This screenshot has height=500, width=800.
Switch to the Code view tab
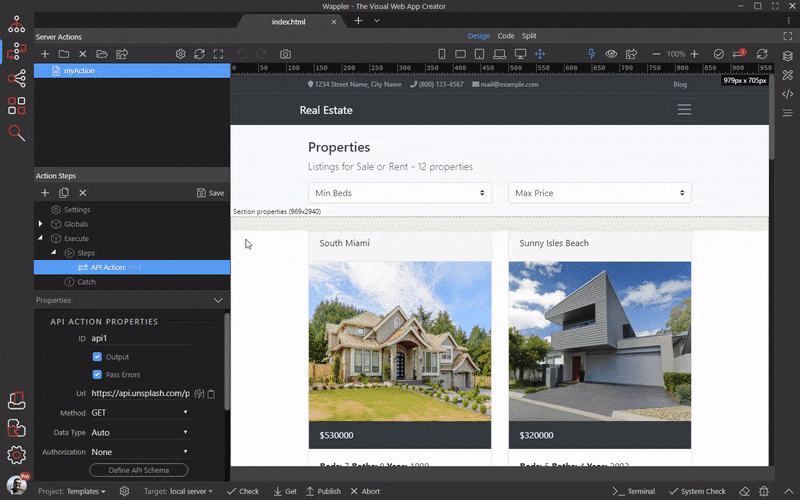506,36
